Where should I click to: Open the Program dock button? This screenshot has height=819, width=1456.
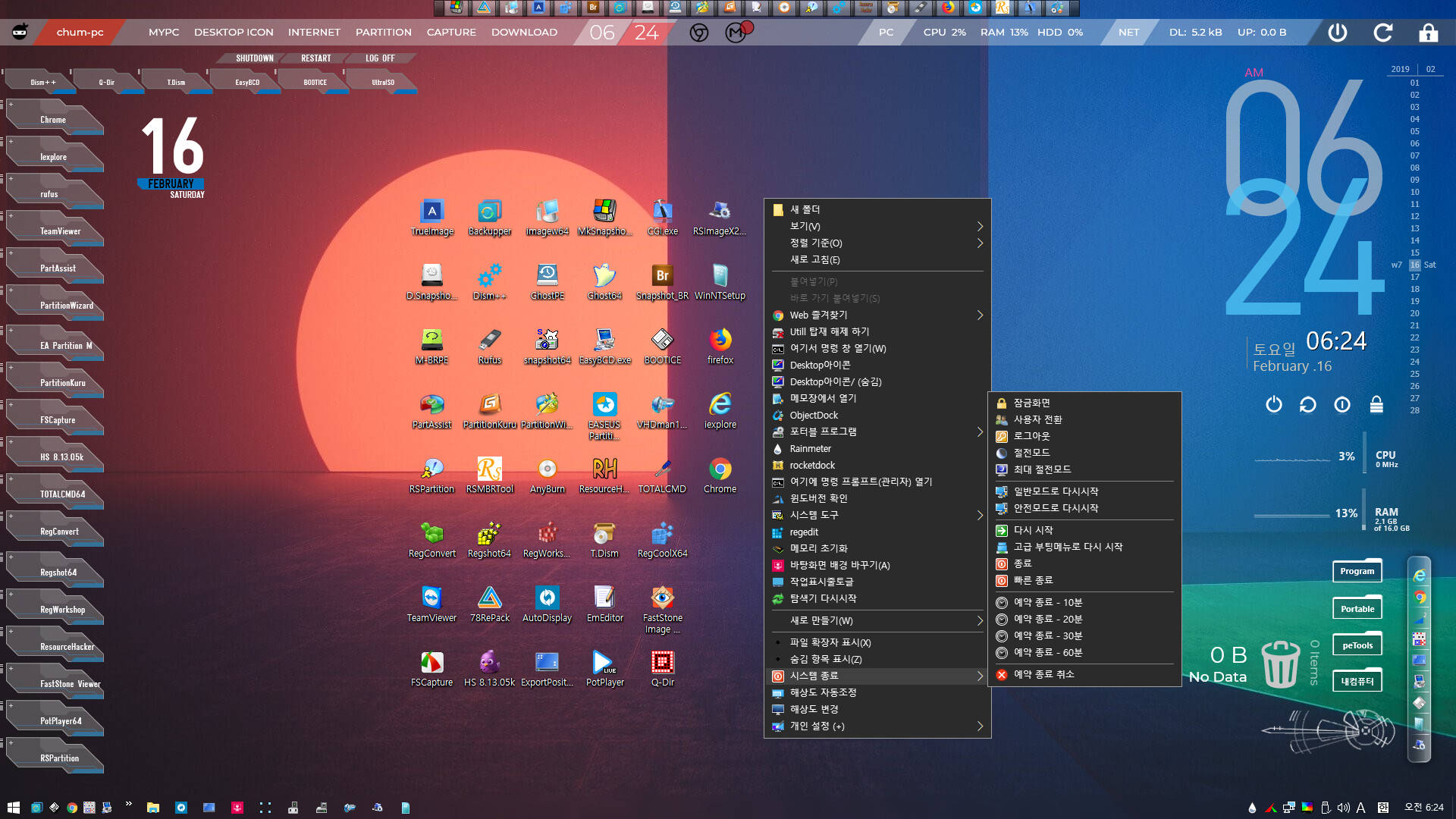[x=1357, y=571]
